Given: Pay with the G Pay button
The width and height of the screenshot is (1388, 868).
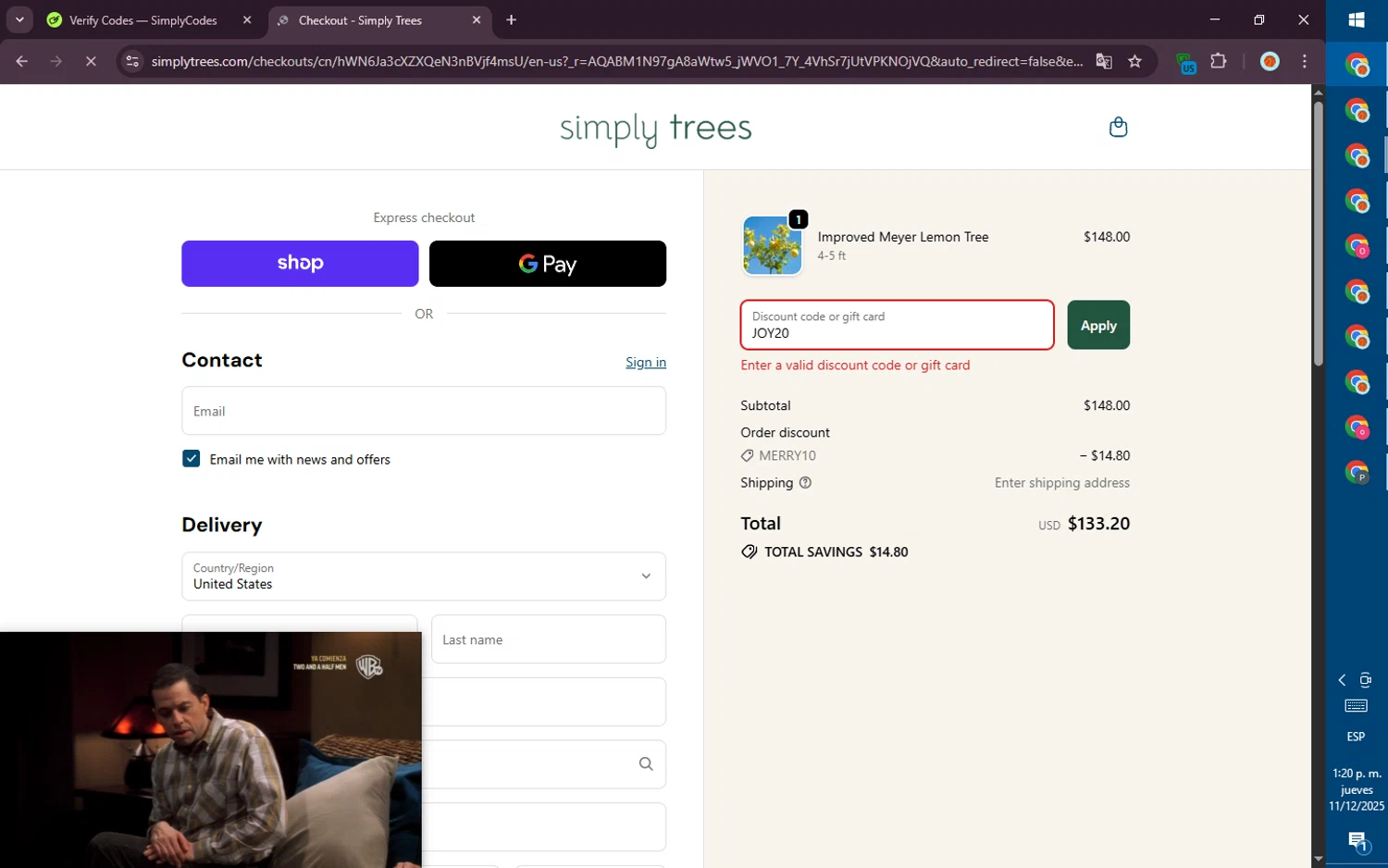Looking at the screenshot, I should pos(548,264).
